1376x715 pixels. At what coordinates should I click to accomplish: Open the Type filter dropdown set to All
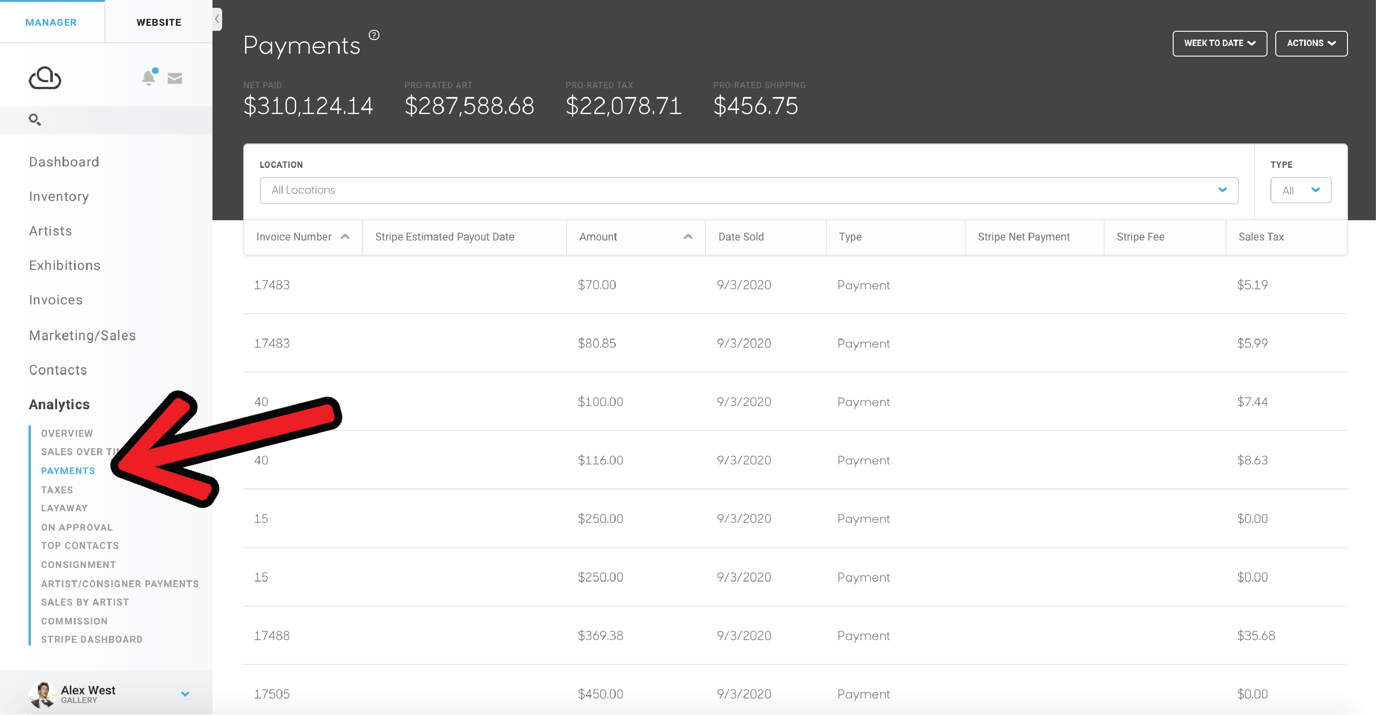coord(1300,188)
